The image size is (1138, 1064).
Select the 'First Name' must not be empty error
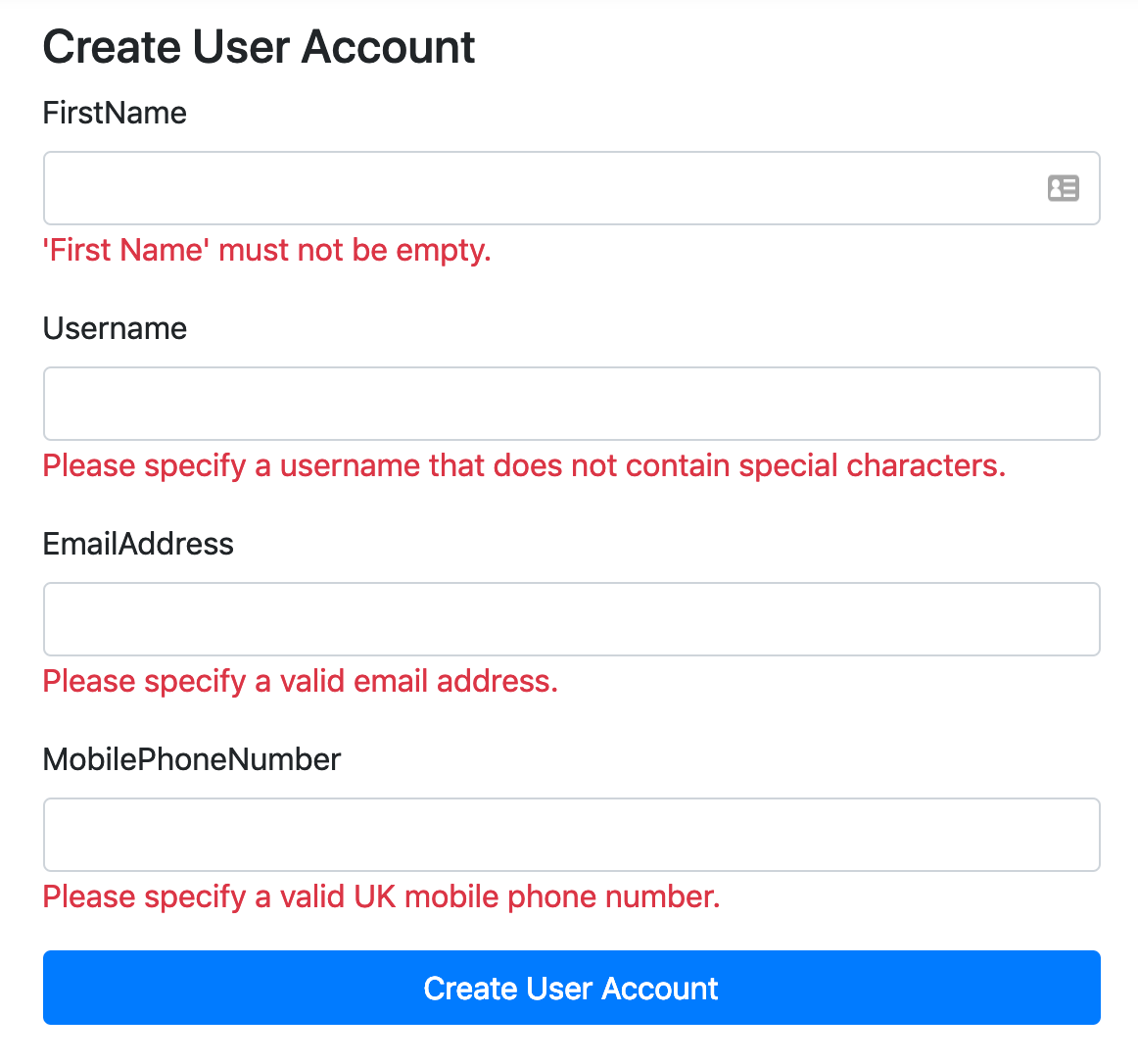[x=267, y=251]
